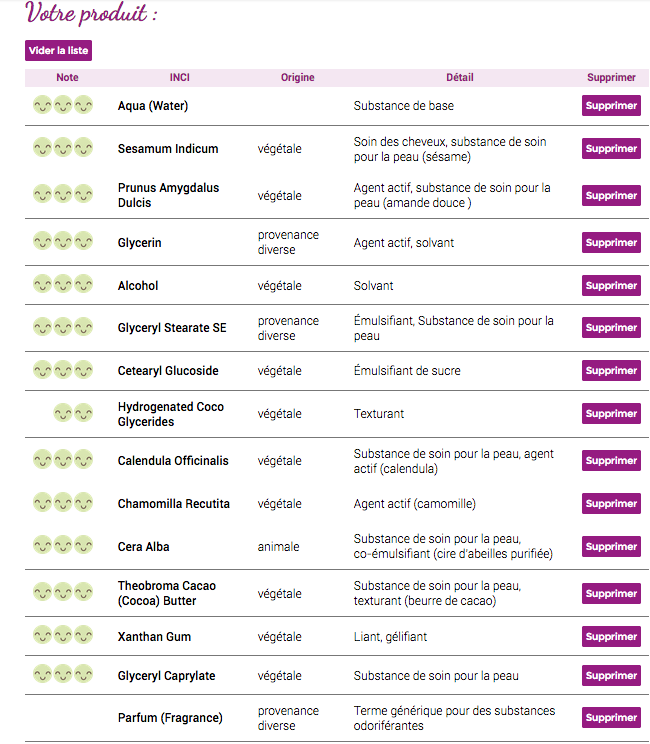
Task: Click the 'Vider la liste' button
Action: 58,51
